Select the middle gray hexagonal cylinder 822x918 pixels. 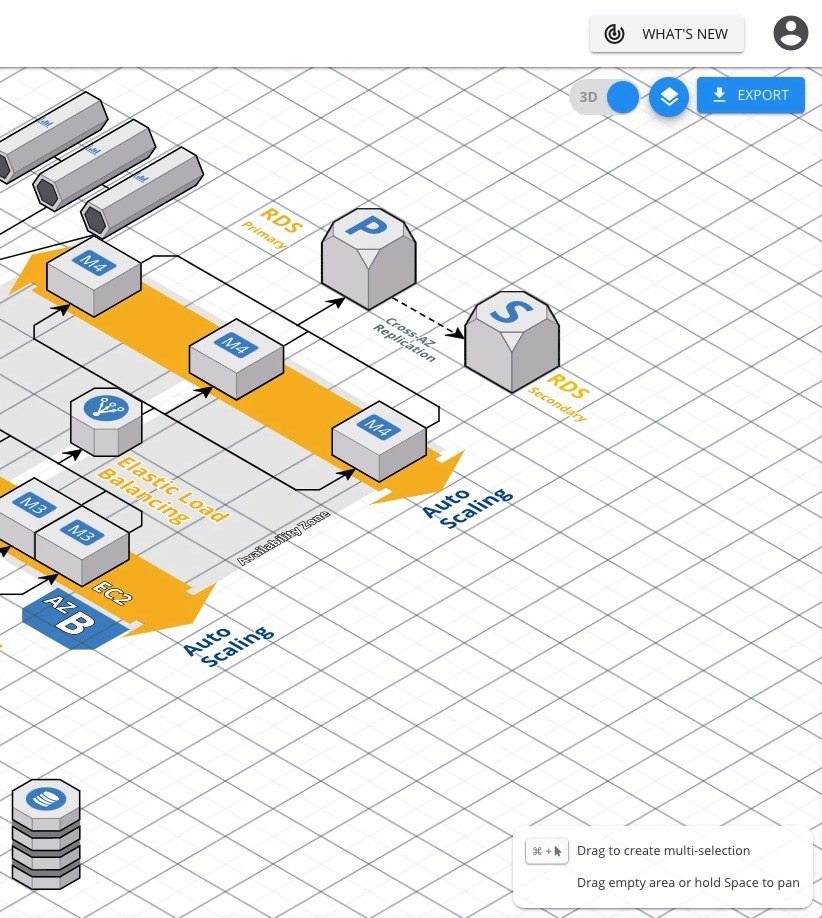tap(94, 165)
